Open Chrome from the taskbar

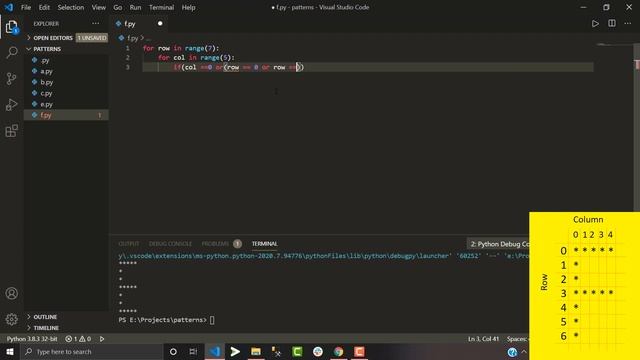338,351
